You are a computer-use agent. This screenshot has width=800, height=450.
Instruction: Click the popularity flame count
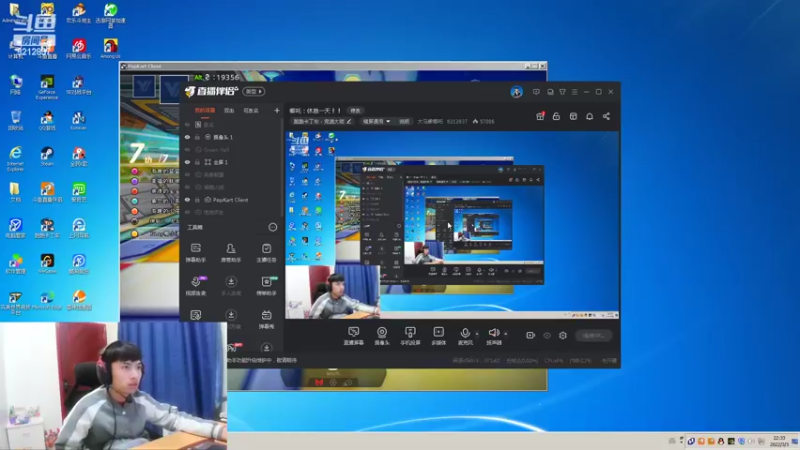tap(484, 121)
